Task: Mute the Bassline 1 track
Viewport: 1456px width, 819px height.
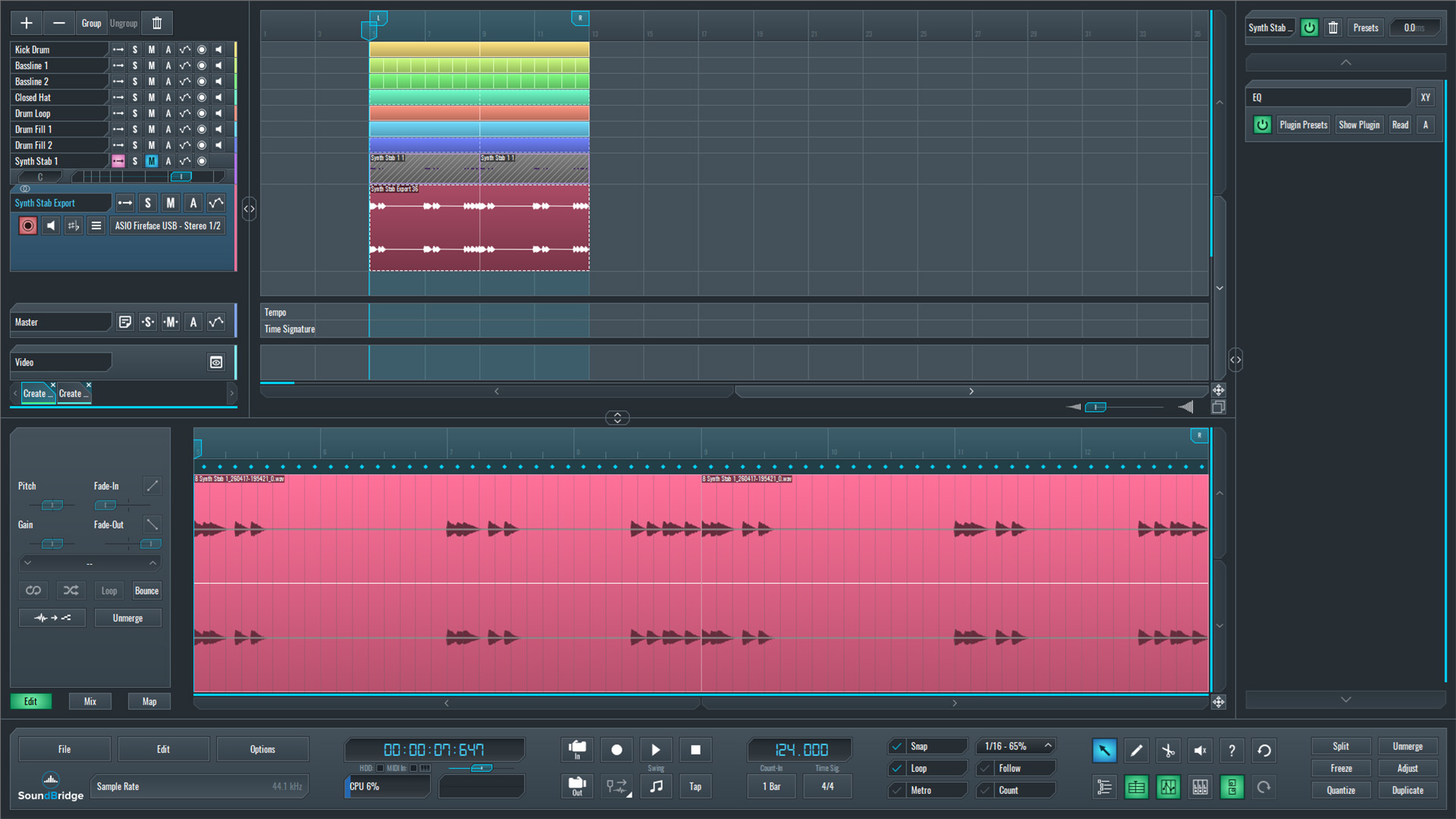Action: point(152,66)
